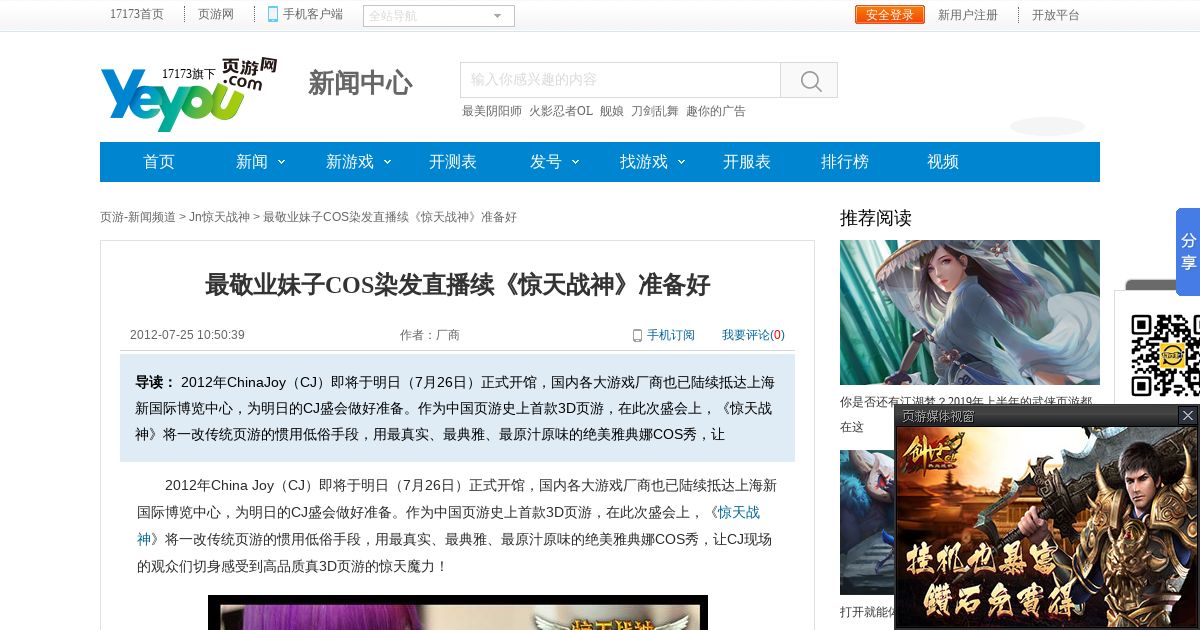
Task: Expand the 全站导航 dropdown
Action: tap(439, 16)
